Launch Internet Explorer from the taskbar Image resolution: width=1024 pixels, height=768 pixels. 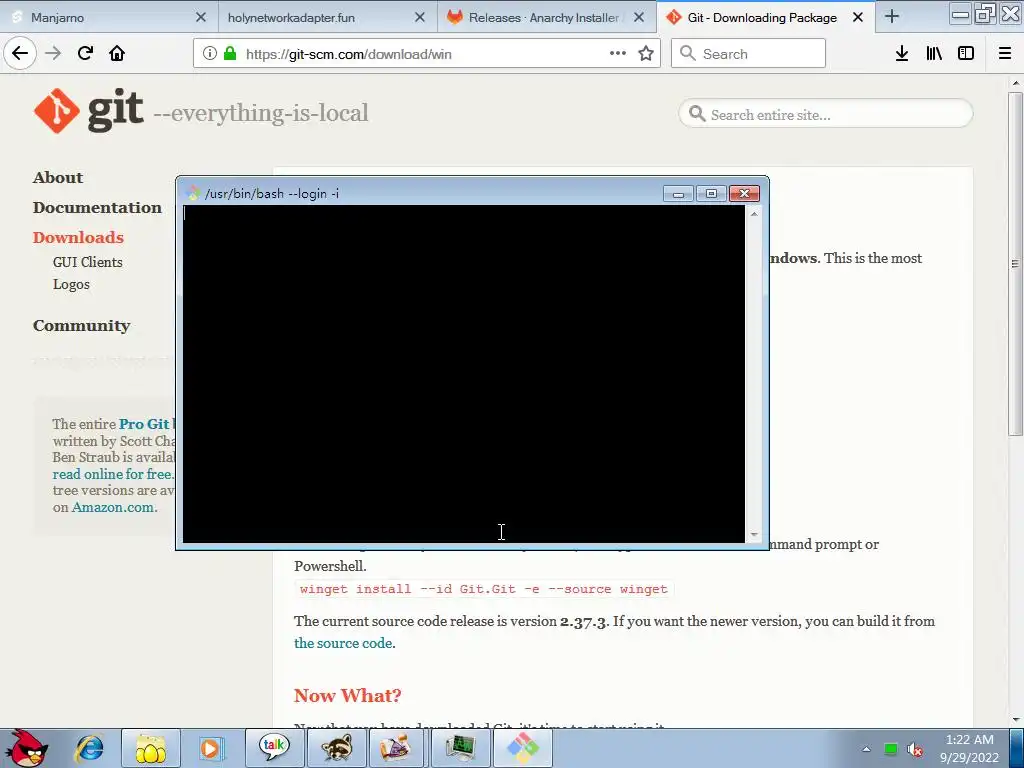pyautogui.click(x=89, y=748)
